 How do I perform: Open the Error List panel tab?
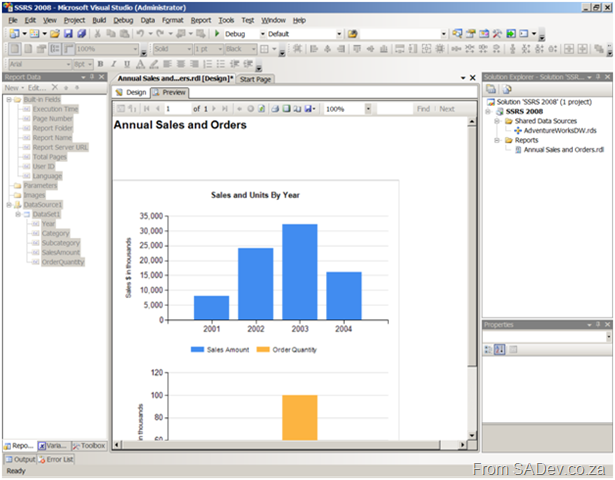click(x=56, y=459)
